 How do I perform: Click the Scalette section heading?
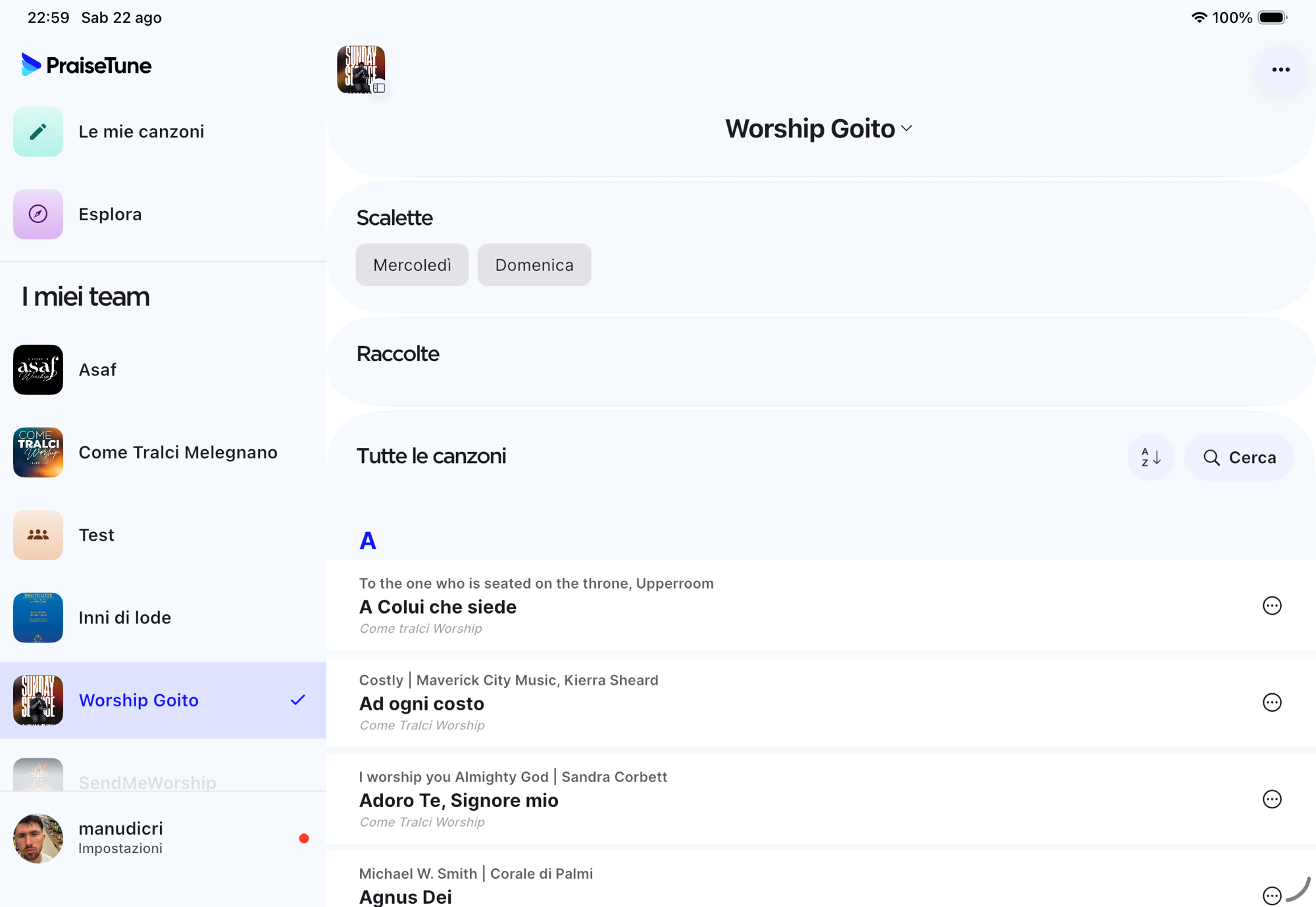[395, 218]
